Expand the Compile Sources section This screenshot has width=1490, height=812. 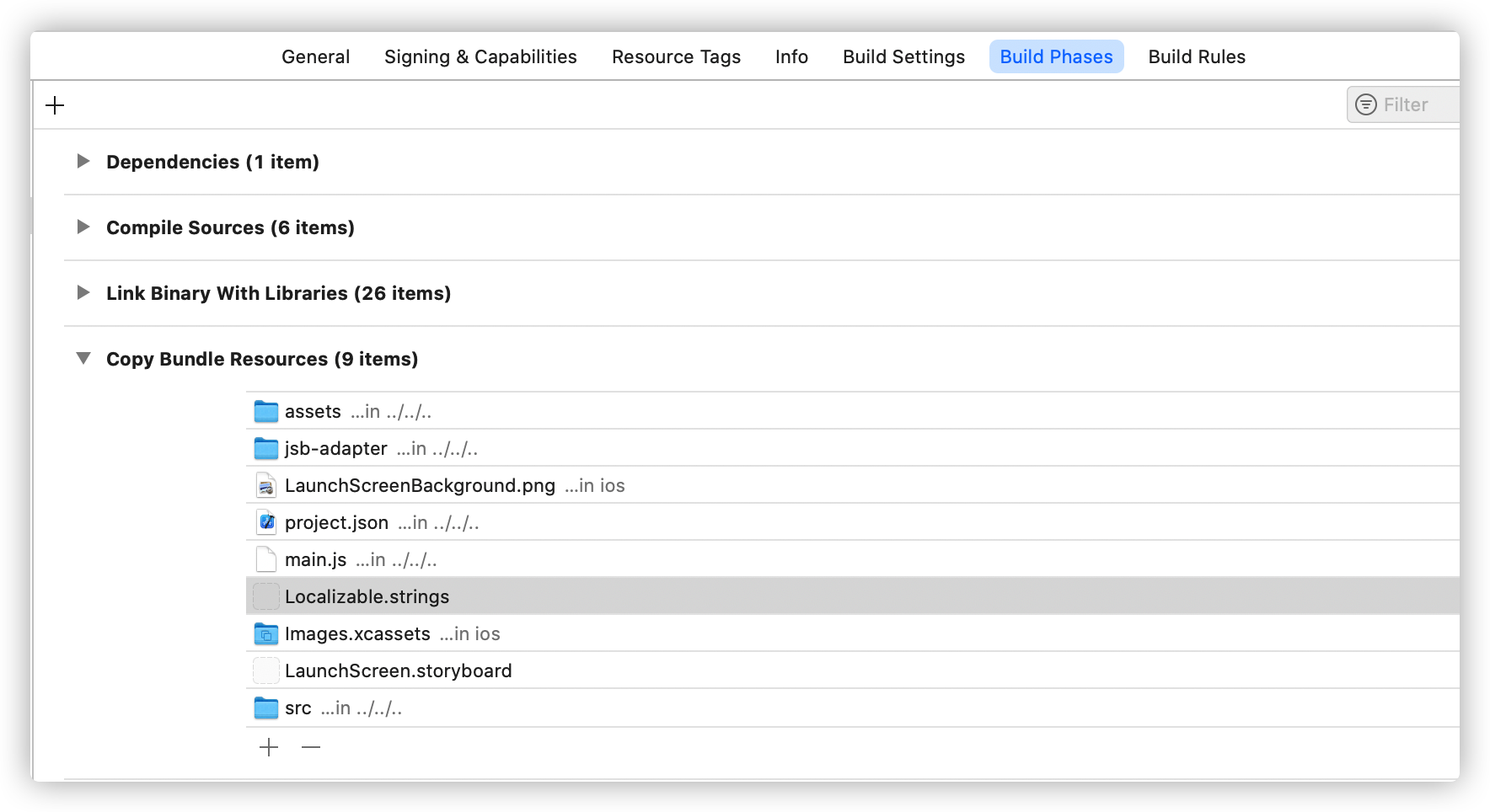pos(83,227)
